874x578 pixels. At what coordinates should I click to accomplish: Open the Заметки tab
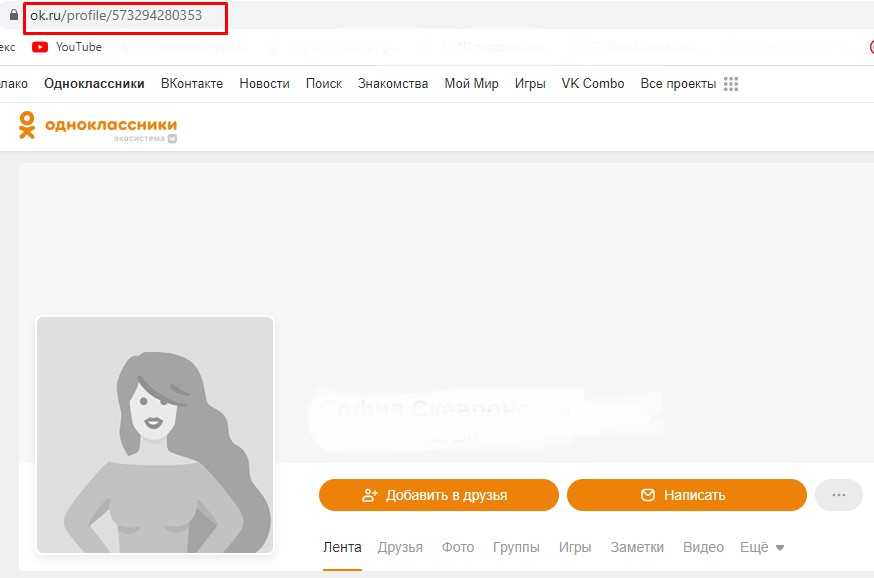click(637, 548)
